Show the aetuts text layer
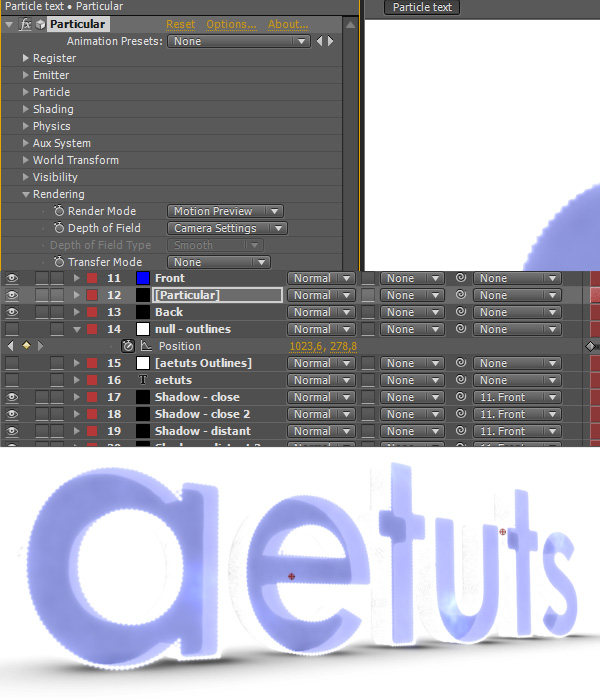 [x=12, y=380]
